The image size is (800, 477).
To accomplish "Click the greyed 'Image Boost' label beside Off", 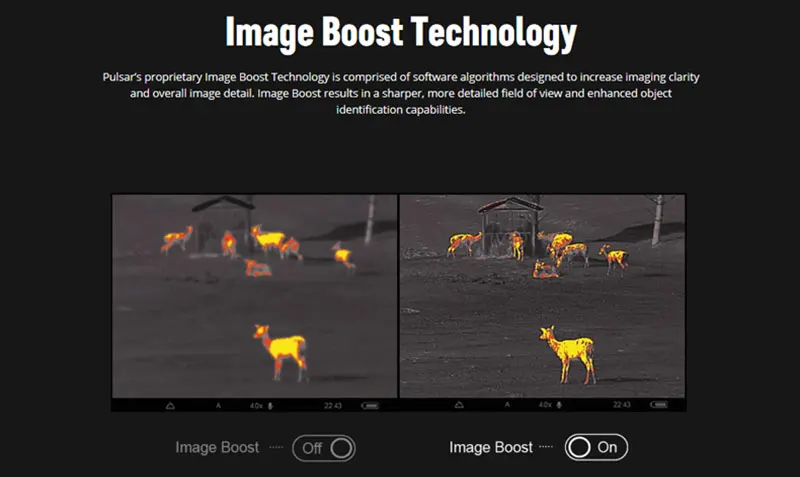I will click(x=217, y=447).
